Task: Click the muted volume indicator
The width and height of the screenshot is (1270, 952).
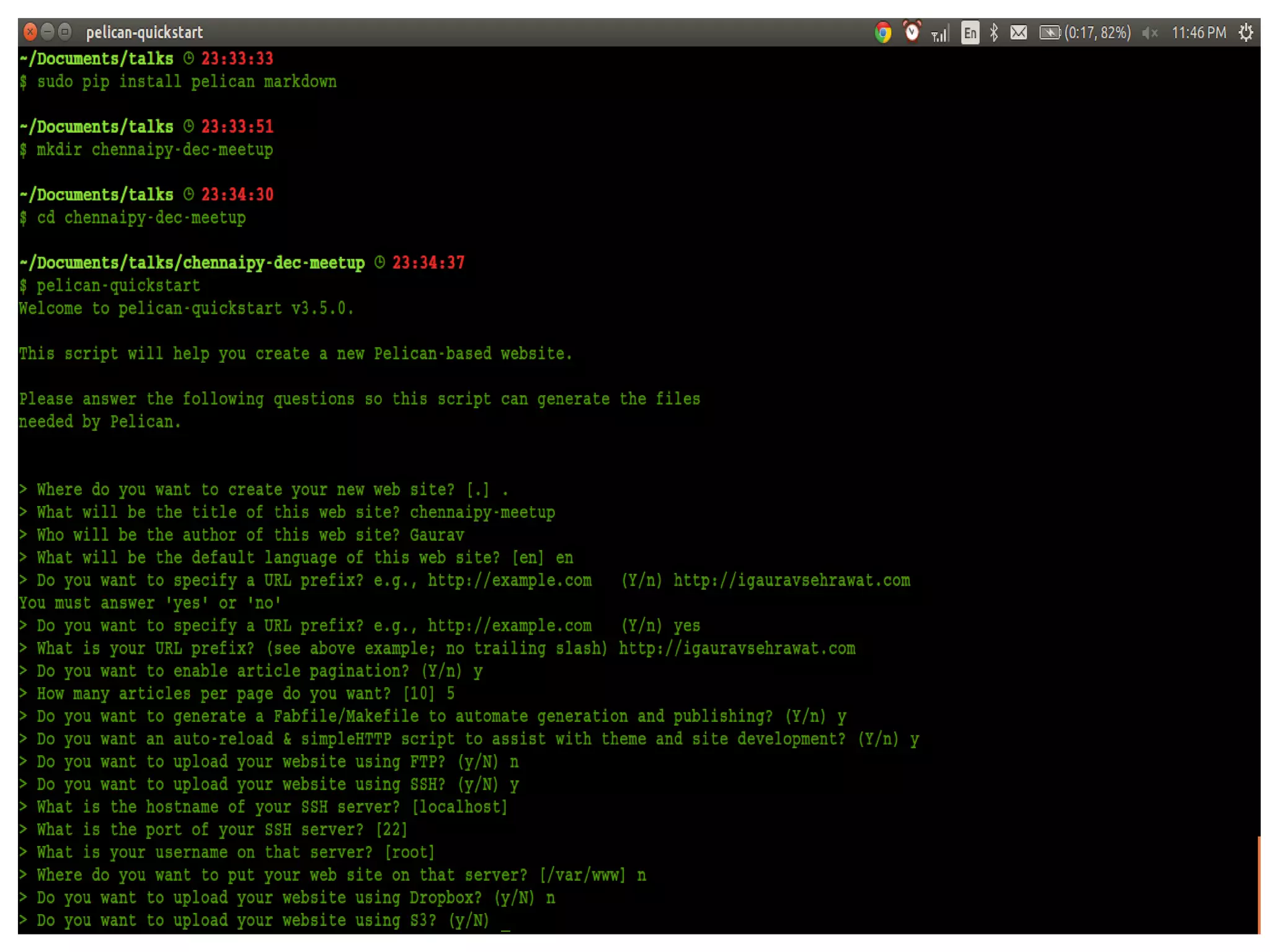Action: (x=1150, y=33)
